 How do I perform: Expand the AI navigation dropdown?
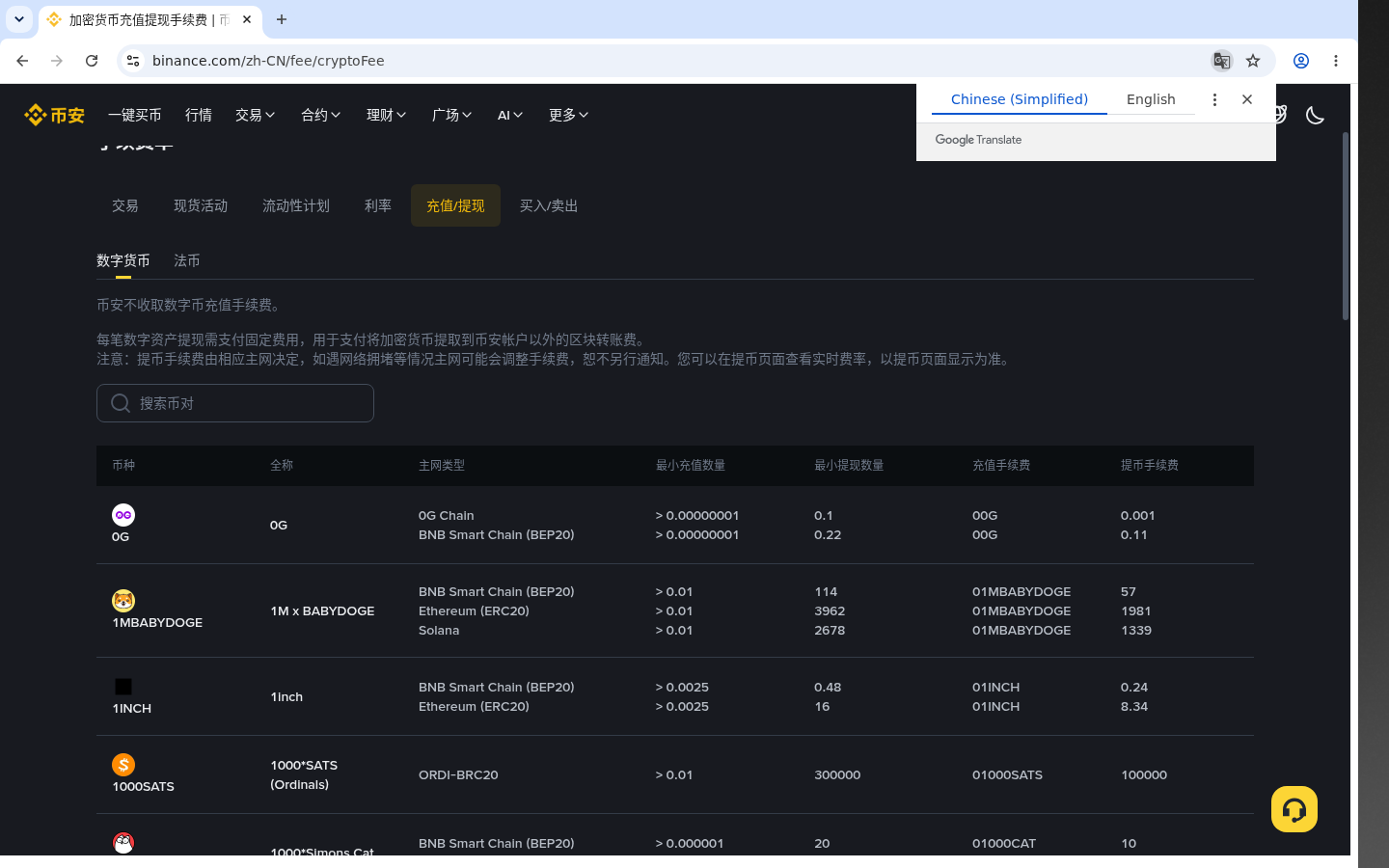coord(510,115)
